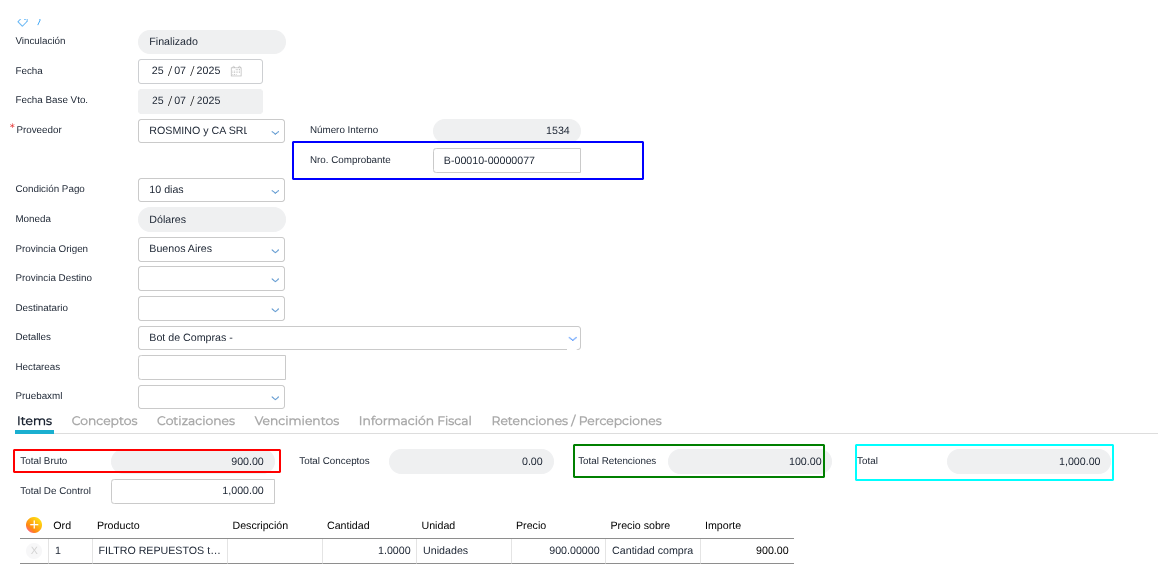Expand the Provincia Origen dropdown

(x=275, y=249)
